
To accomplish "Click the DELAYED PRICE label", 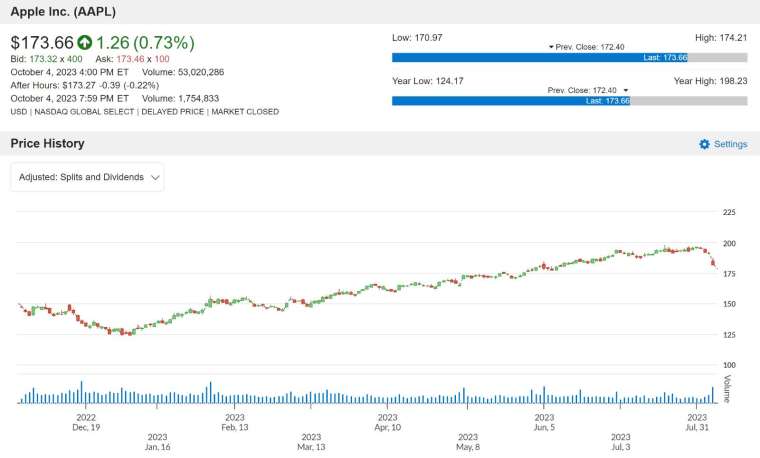I will [x=173, y=111].
